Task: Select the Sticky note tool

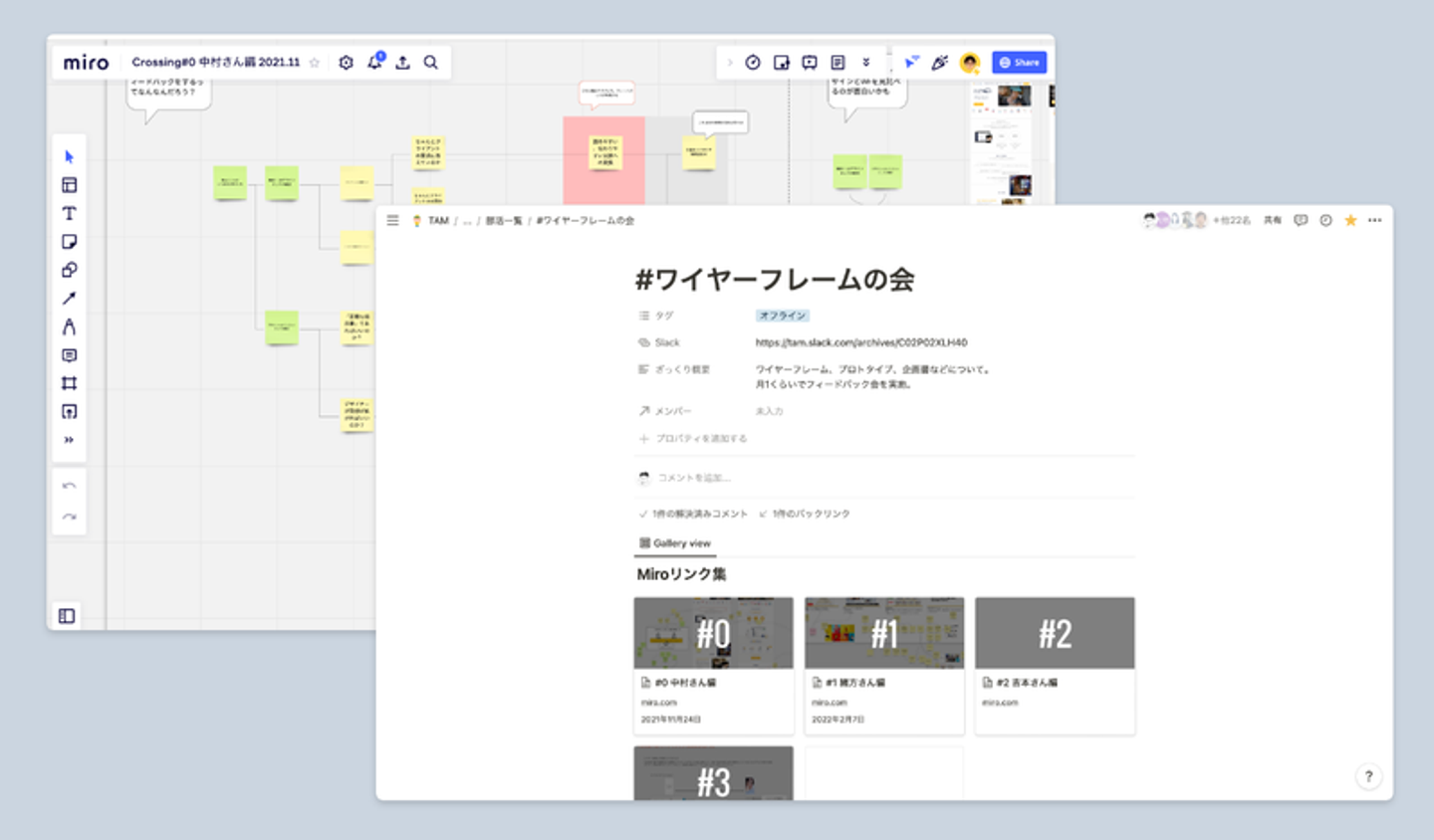Action: pyautogui.click(x=69, y=242)
